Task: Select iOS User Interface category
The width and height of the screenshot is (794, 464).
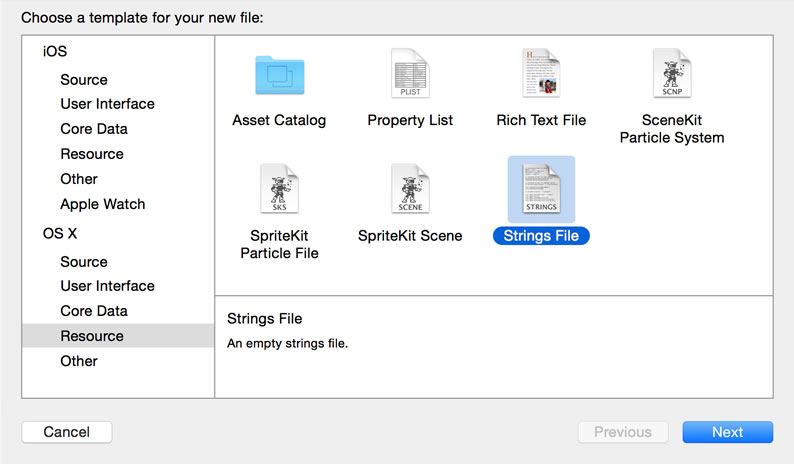Action: tap(107, 104)
